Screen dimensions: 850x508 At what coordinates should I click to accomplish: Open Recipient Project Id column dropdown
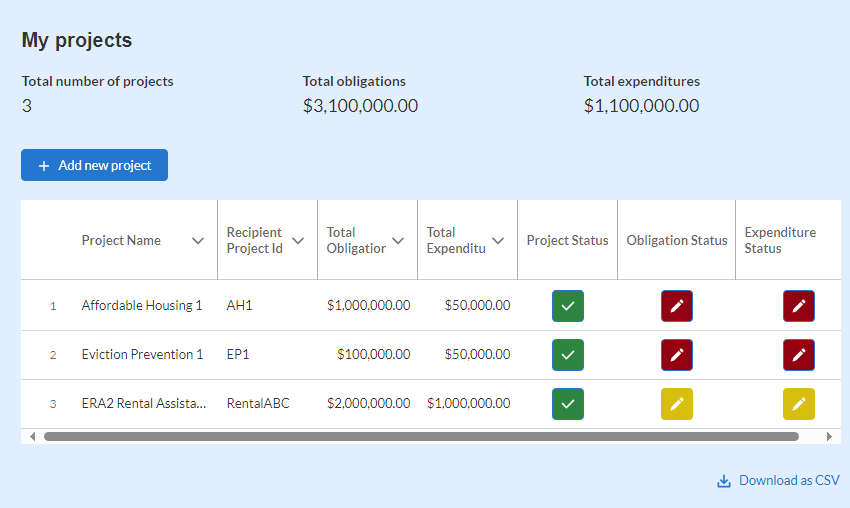298,241
